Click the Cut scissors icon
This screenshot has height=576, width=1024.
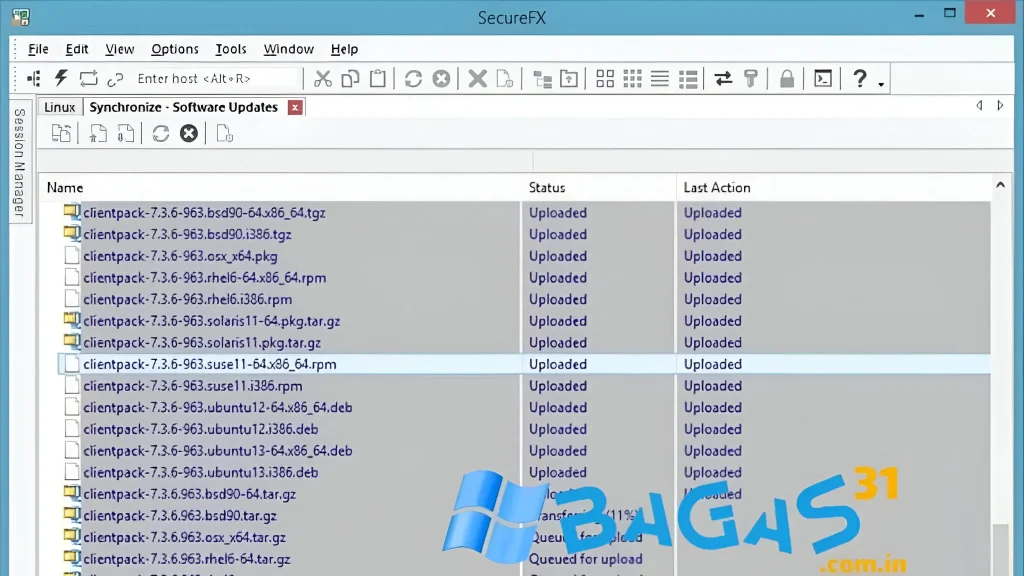(323, 79)
